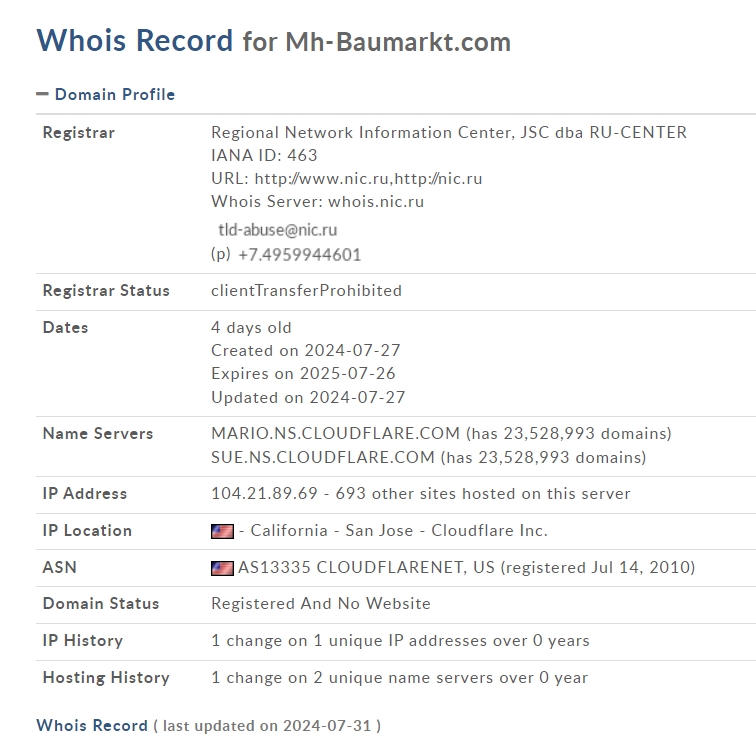Click the Mh-Baumarkt.com title text
756x740 pixels.
[398, 41]
